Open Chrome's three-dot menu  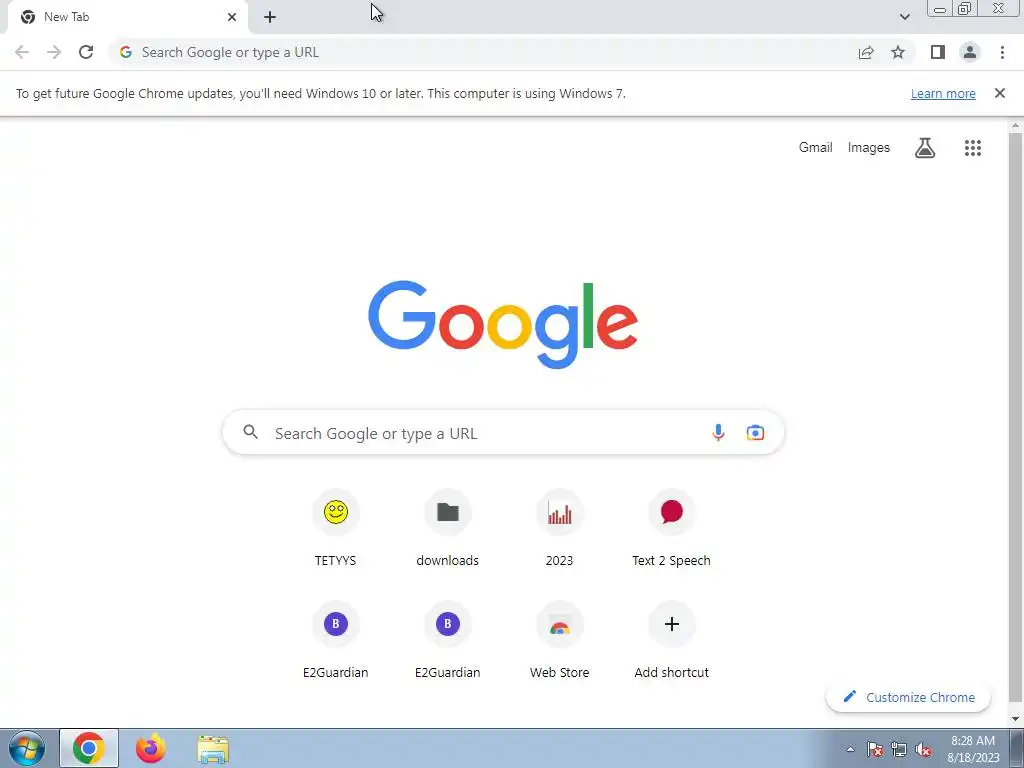click(1002, 52)
